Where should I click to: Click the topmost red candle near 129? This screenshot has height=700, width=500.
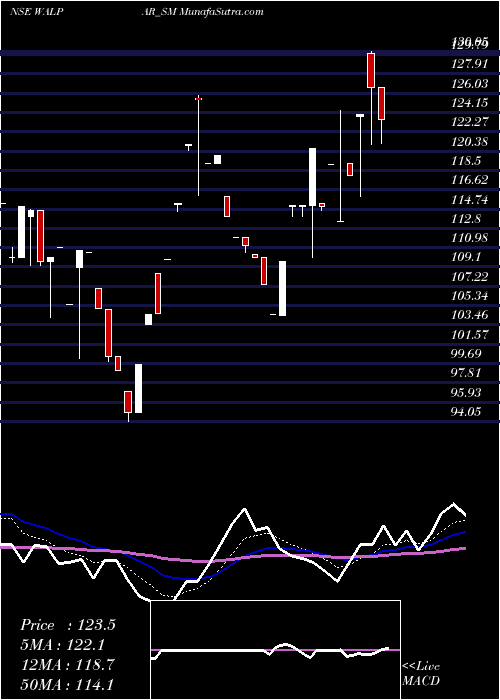(371, 70)
